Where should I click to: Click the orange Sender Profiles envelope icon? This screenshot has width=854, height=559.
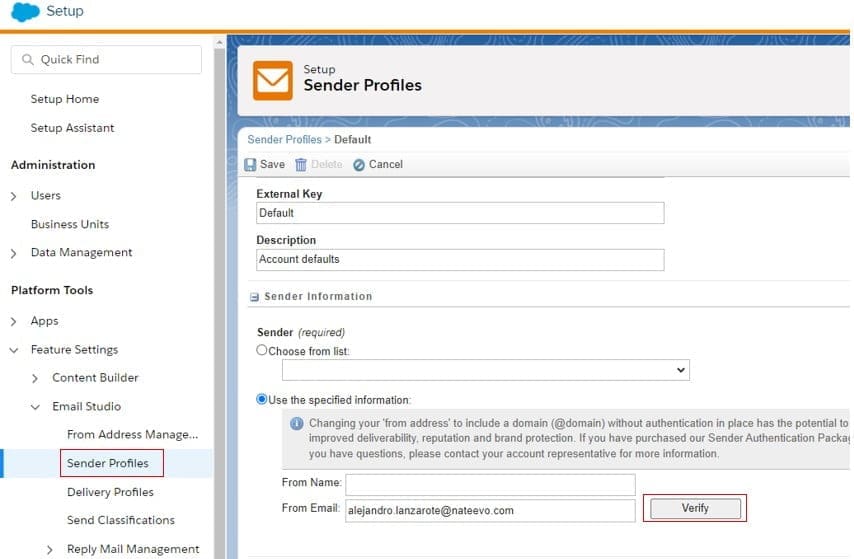(272, 80)
